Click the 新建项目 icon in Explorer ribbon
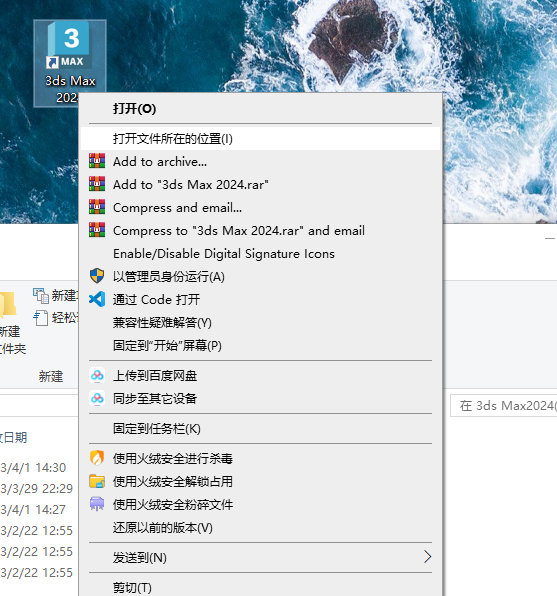 point(41,295)
